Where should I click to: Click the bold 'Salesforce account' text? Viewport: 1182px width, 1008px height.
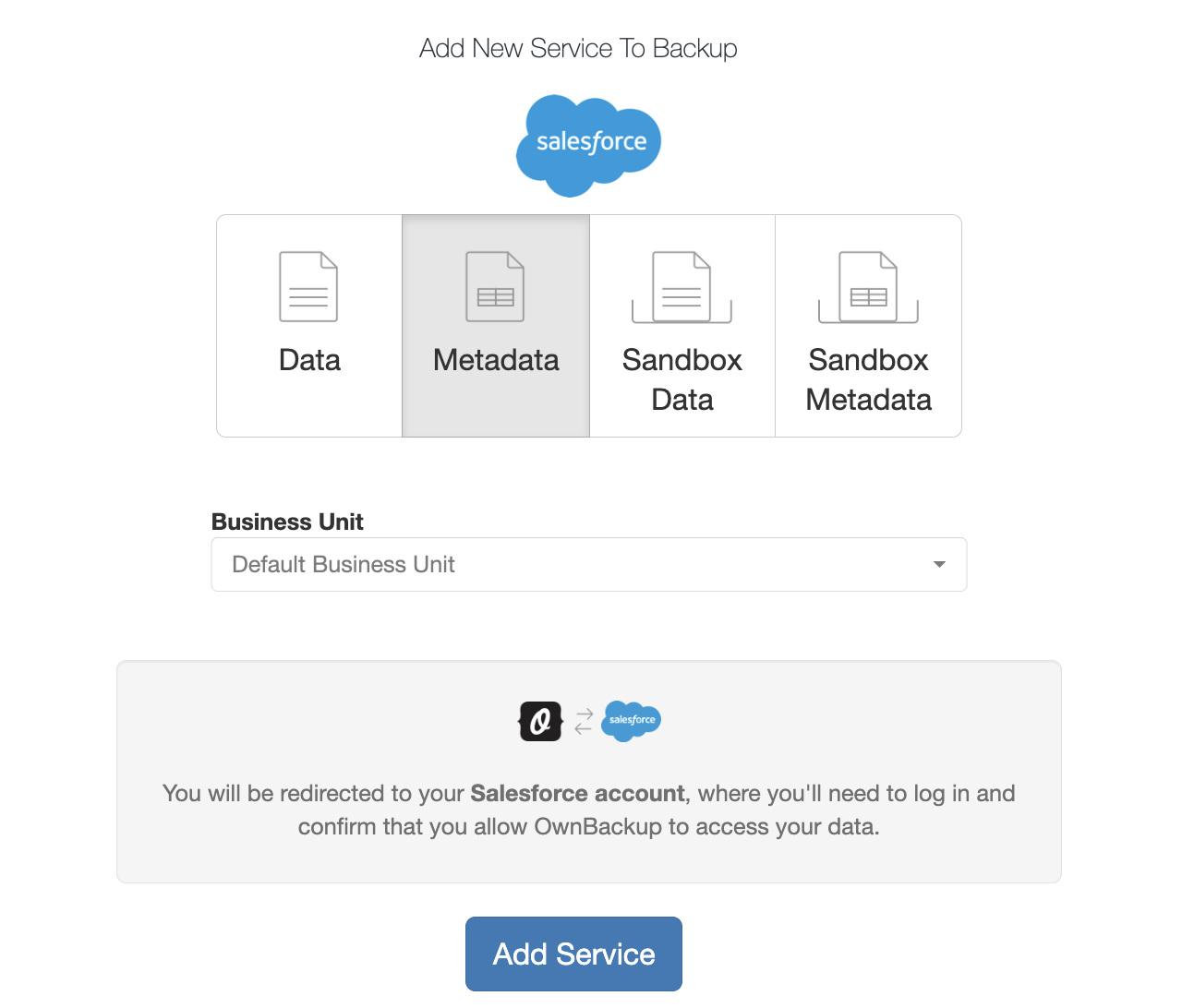pos(578,793)
